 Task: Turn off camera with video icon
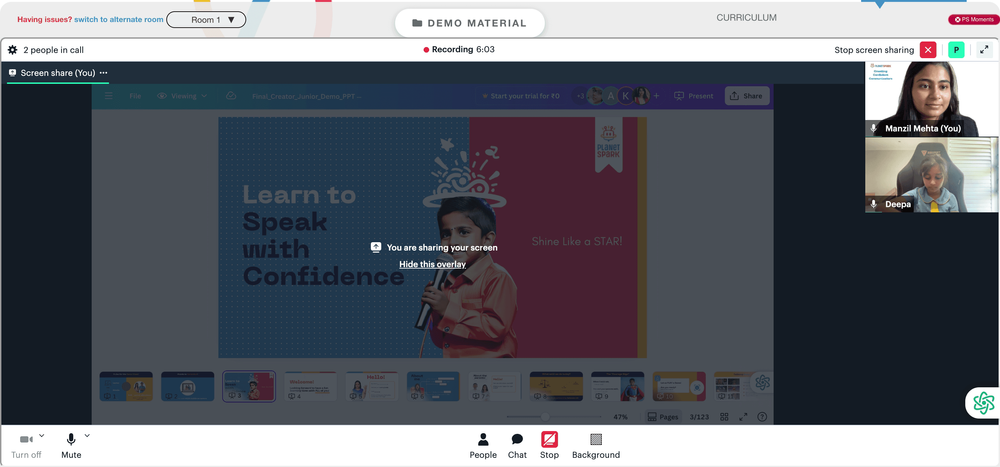pos(26,440)
